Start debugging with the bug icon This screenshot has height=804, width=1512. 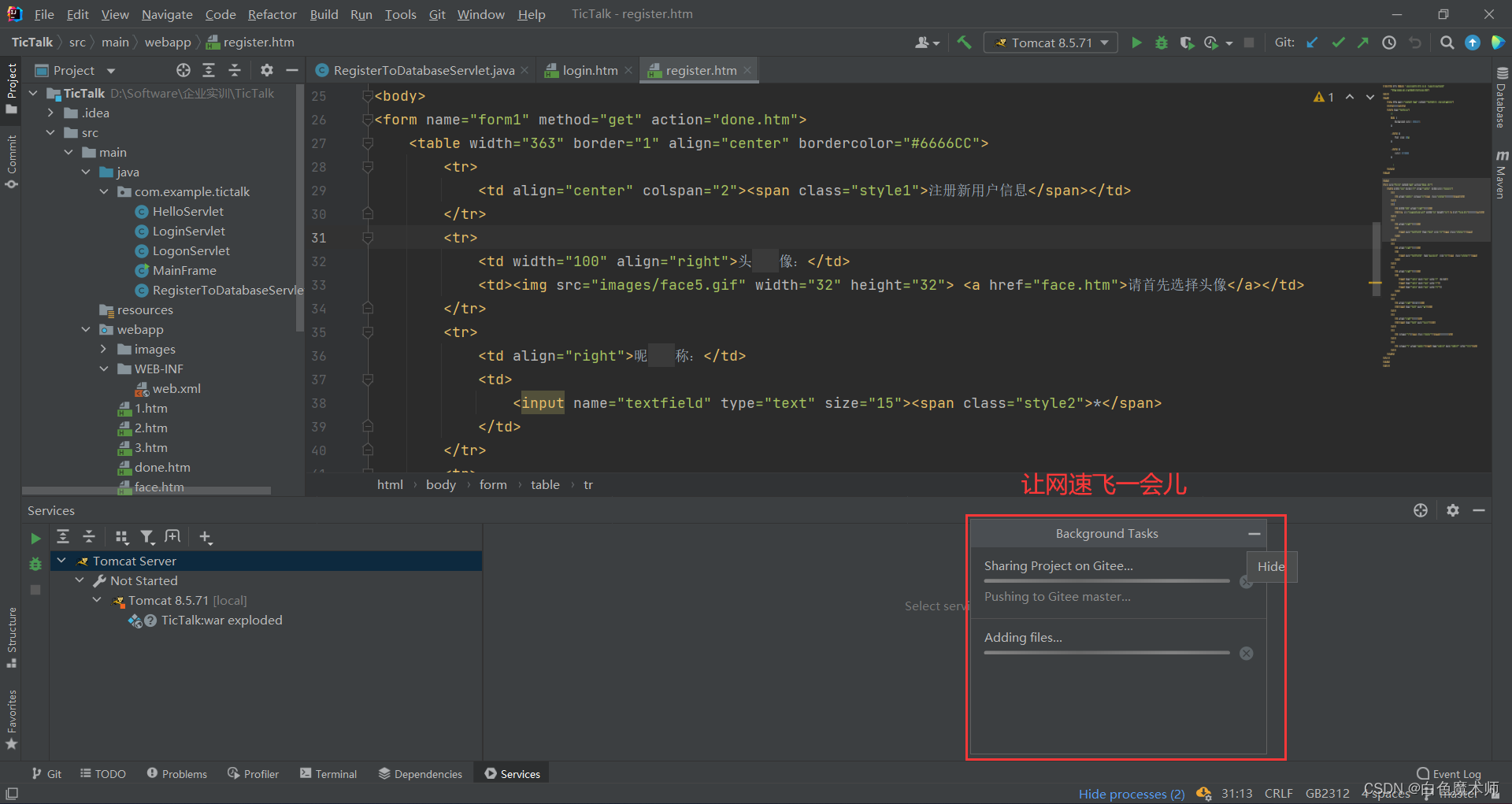click(x=1162, y=43)
